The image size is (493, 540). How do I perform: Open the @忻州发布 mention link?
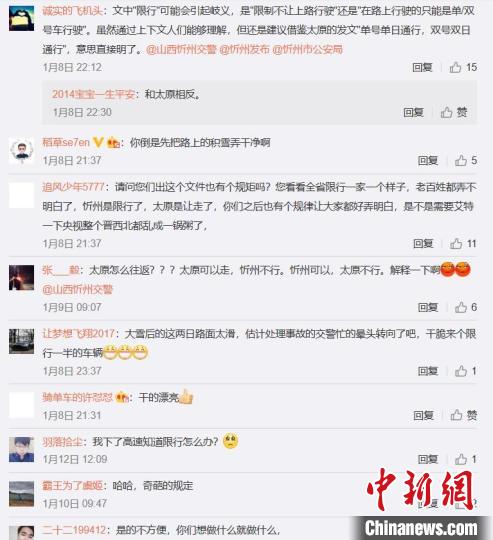[244, 49]
